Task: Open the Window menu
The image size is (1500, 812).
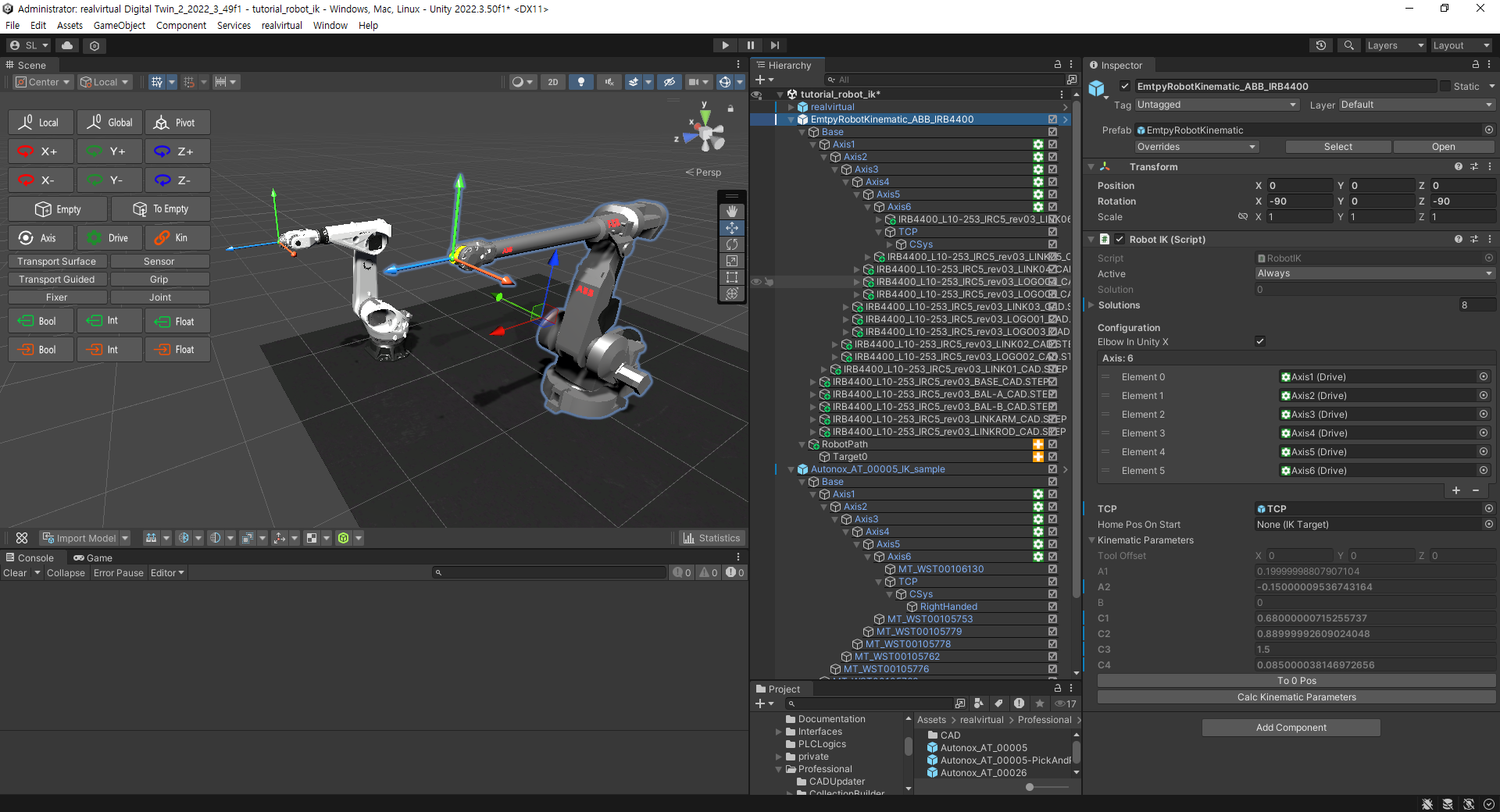Action: coord(330,25)
